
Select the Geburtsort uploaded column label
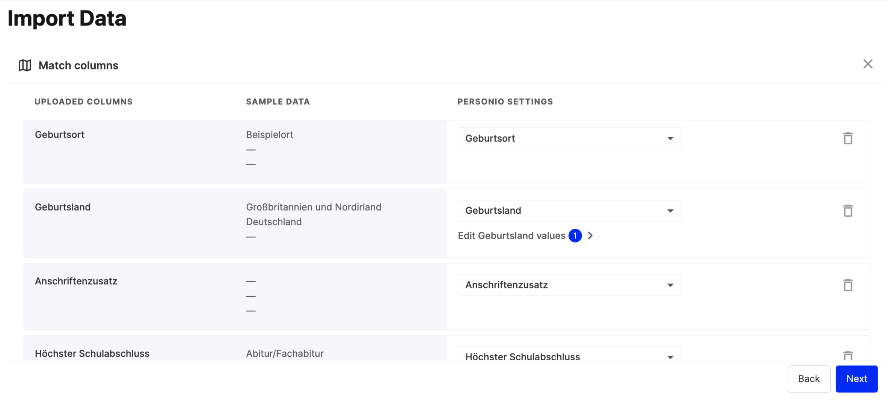(60, 135)
